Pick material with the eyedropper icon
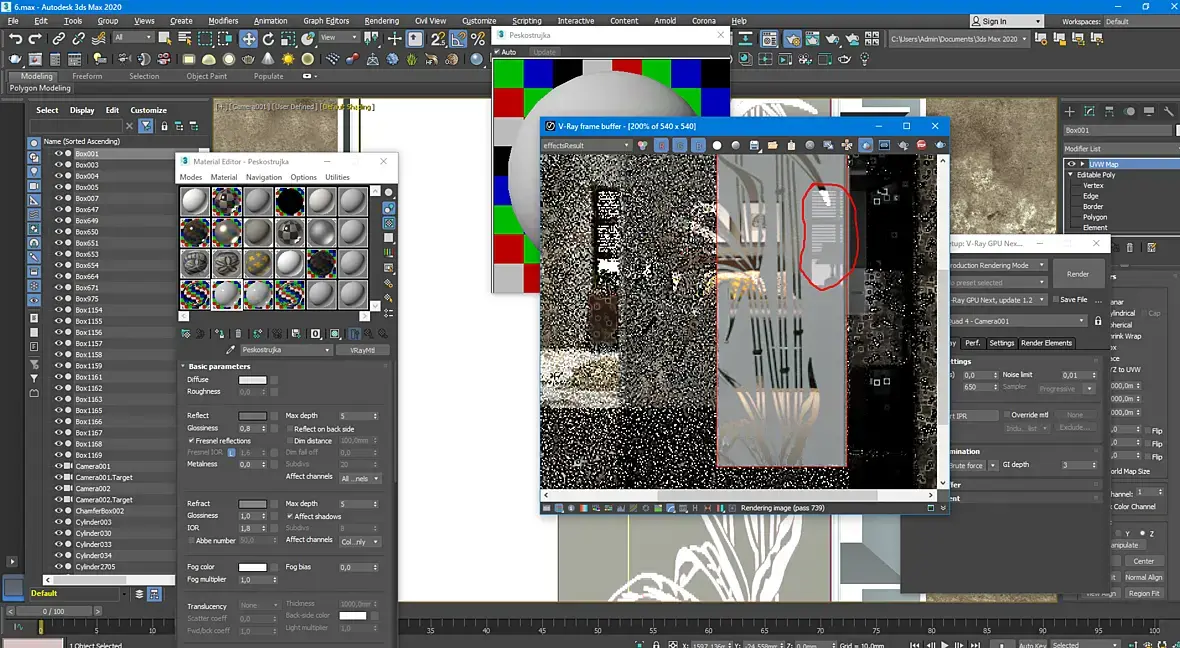1180x648 pixels. click(x=231, y=350)
